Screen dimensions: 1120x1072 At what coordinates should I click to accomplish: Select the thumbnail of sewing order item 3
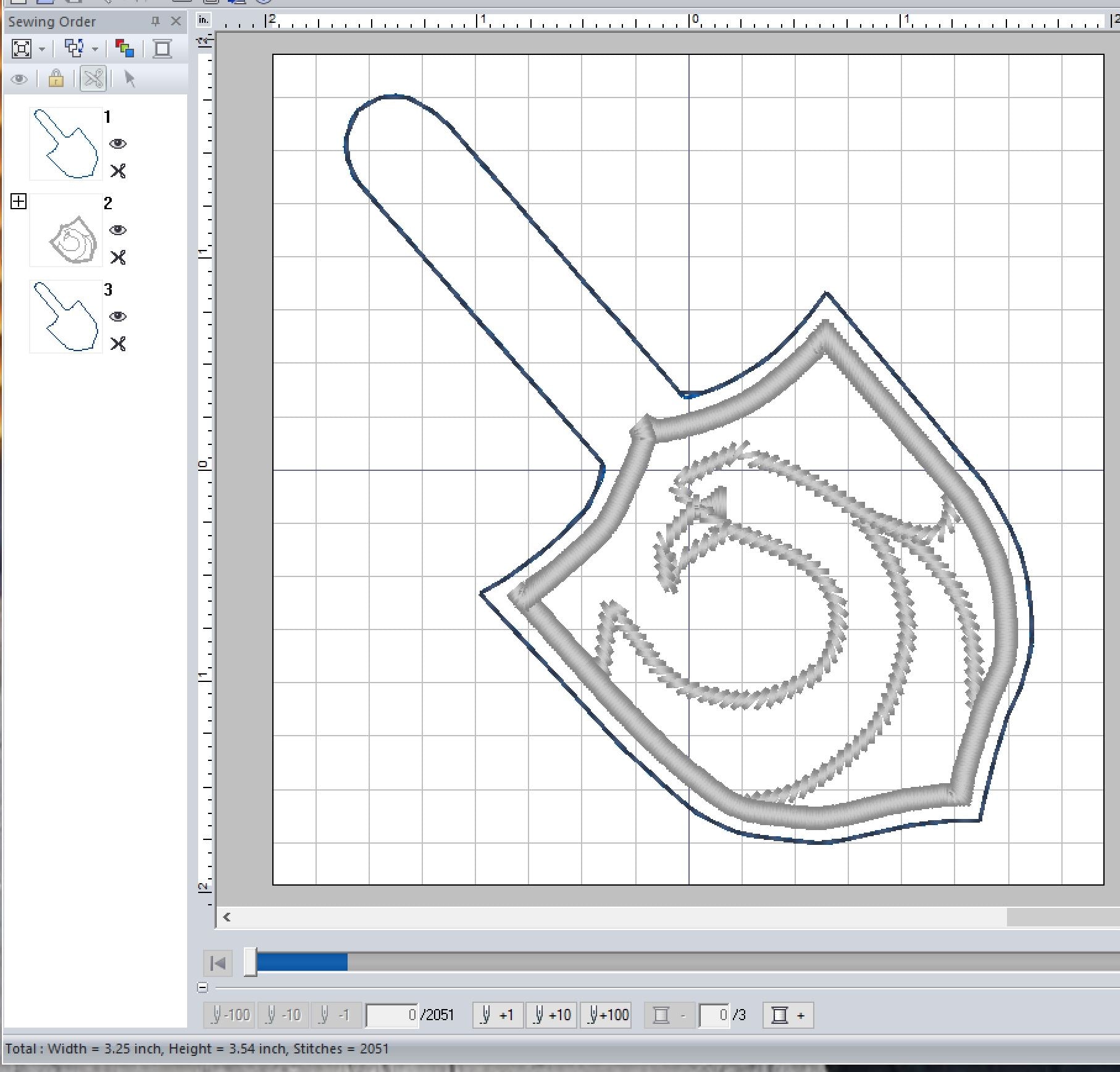66,317
